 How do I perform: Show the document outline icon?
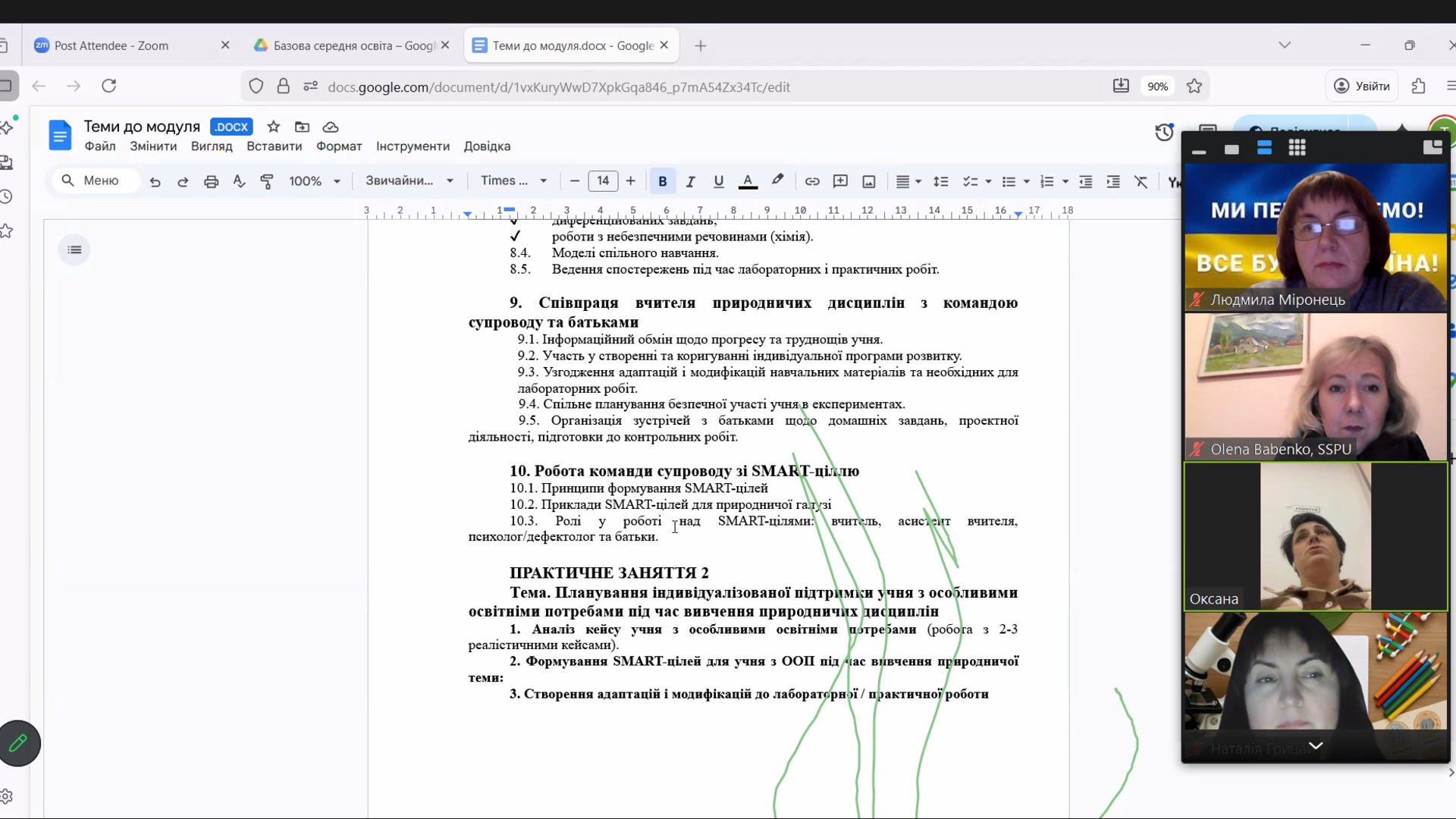(x=74, y=249)
